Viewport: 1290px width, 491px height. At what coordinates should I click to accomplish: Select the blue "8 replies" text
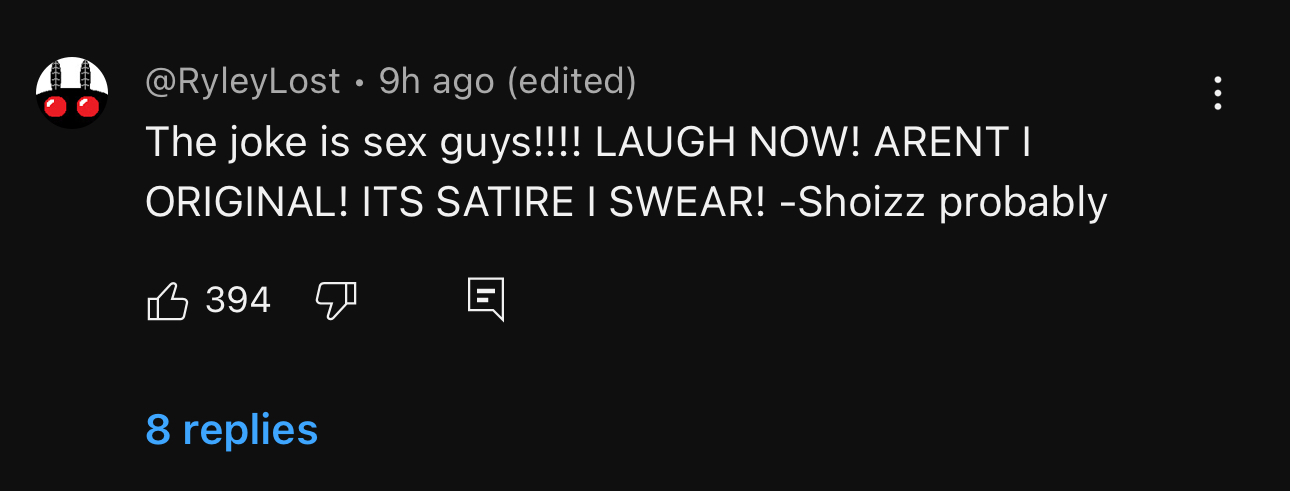[x=232, y=429]
